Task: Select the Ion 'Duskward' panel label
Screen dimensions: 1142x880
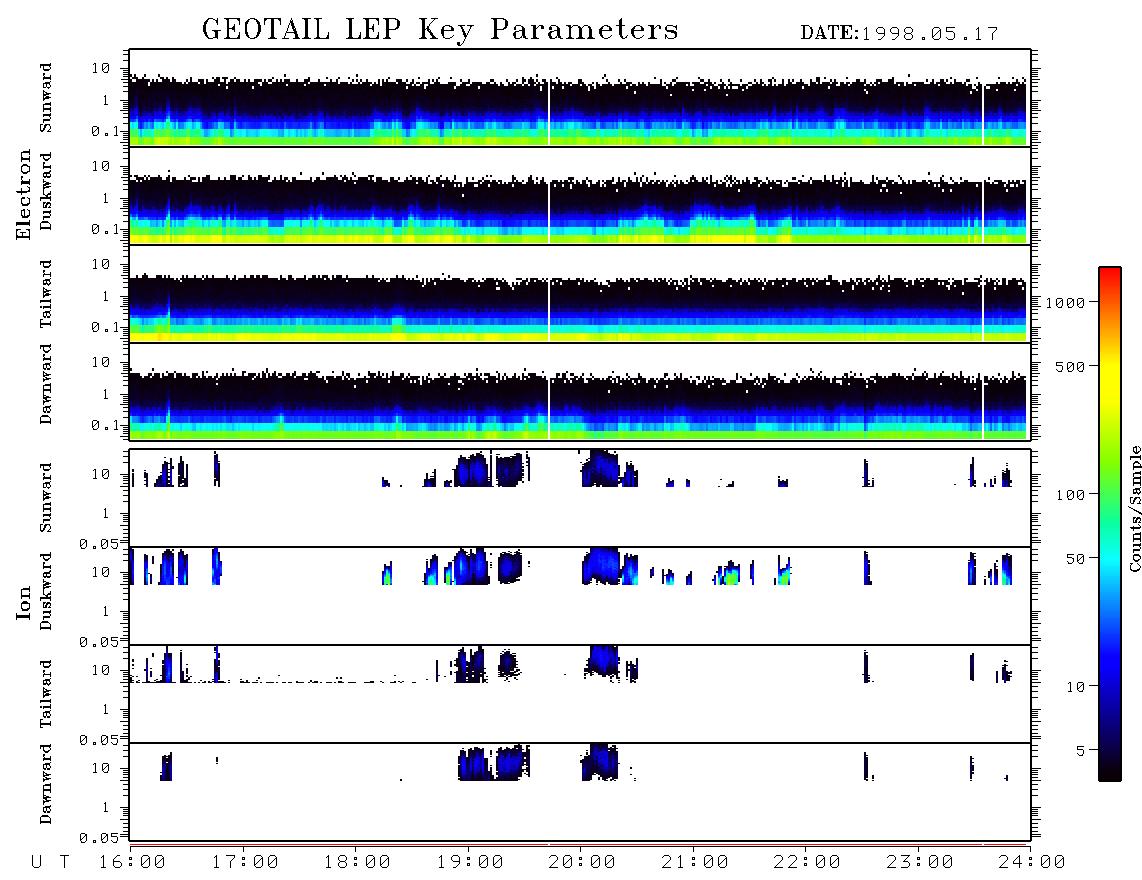Action: (46, 591)
